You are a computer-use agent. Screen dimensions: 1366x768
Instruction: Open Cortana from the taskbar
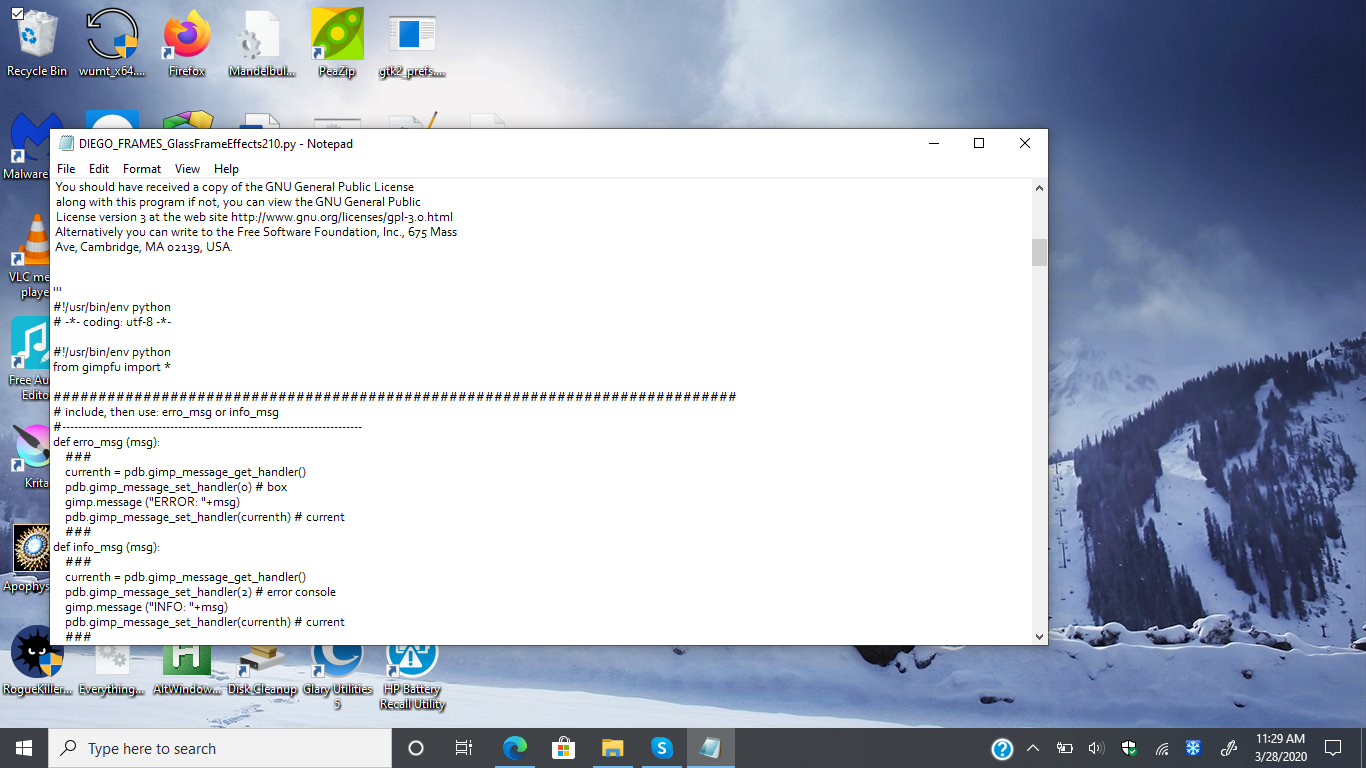[416, 748]
